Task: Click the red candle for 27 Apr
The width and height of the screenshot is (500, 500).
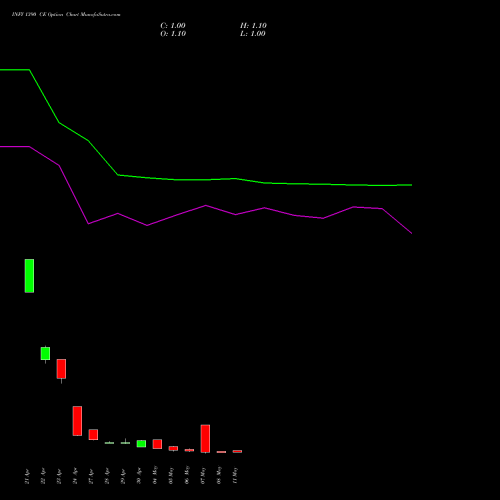Action: point(93,435)
